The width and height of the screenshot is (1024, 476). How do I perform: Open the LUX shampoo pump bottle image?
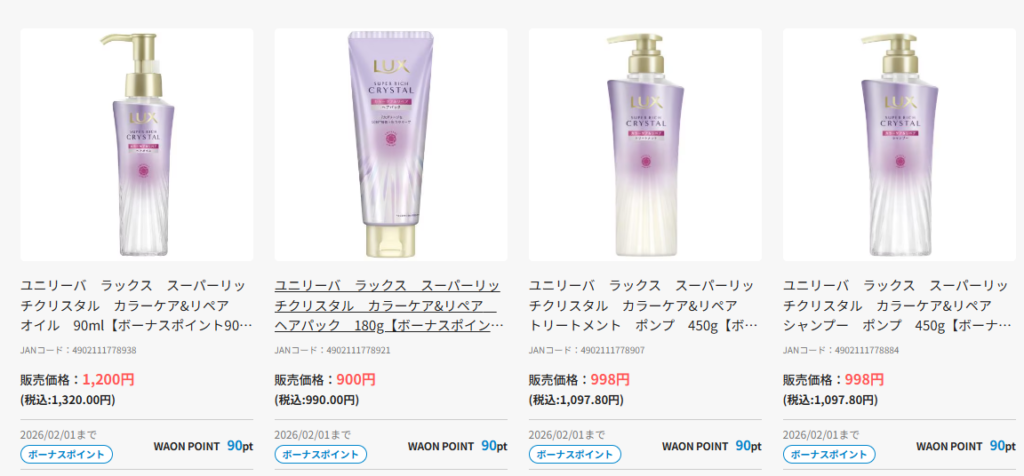point(899,144)
